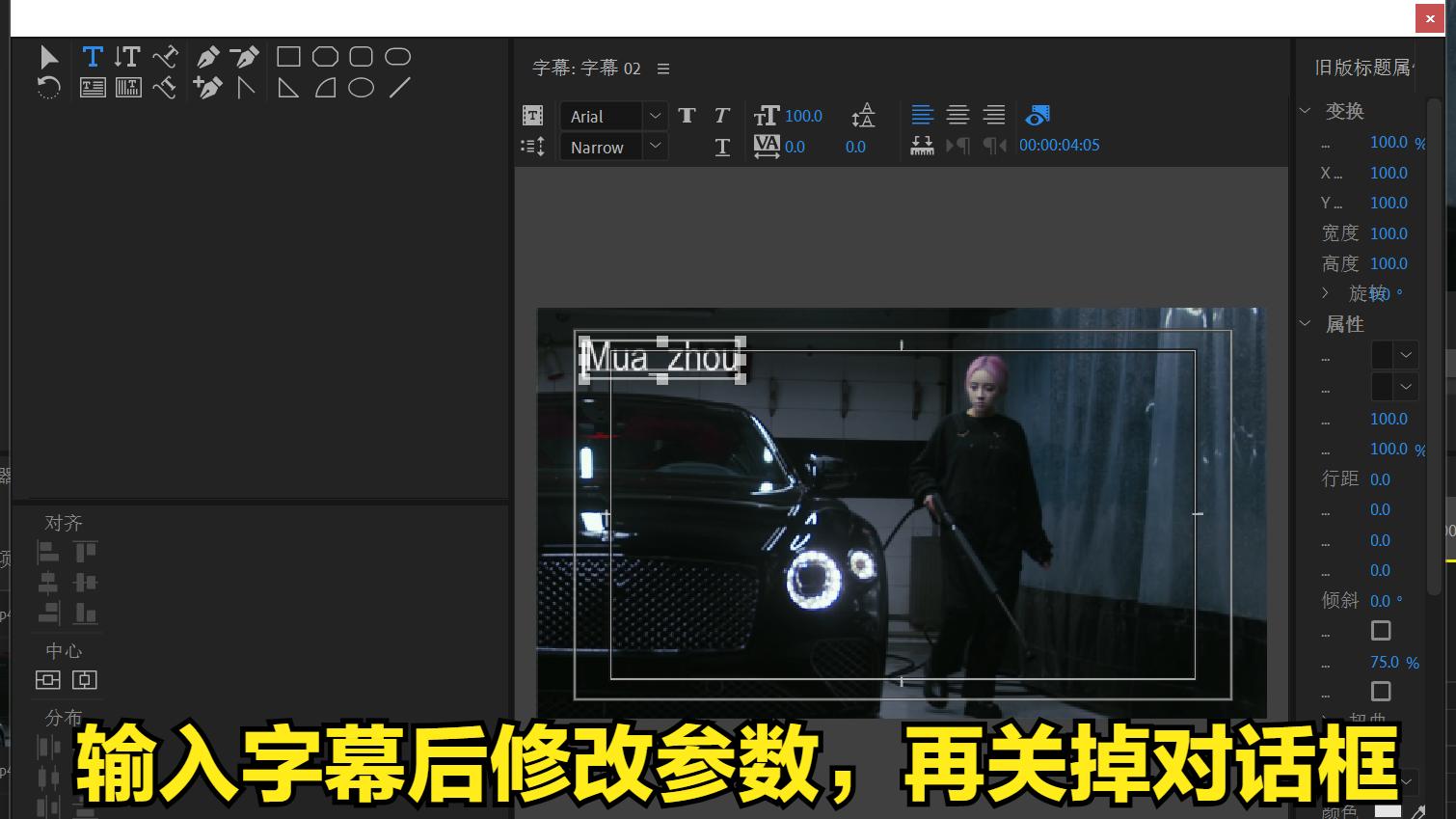Switch to the Vertical Type tool

tap(127, 56)
